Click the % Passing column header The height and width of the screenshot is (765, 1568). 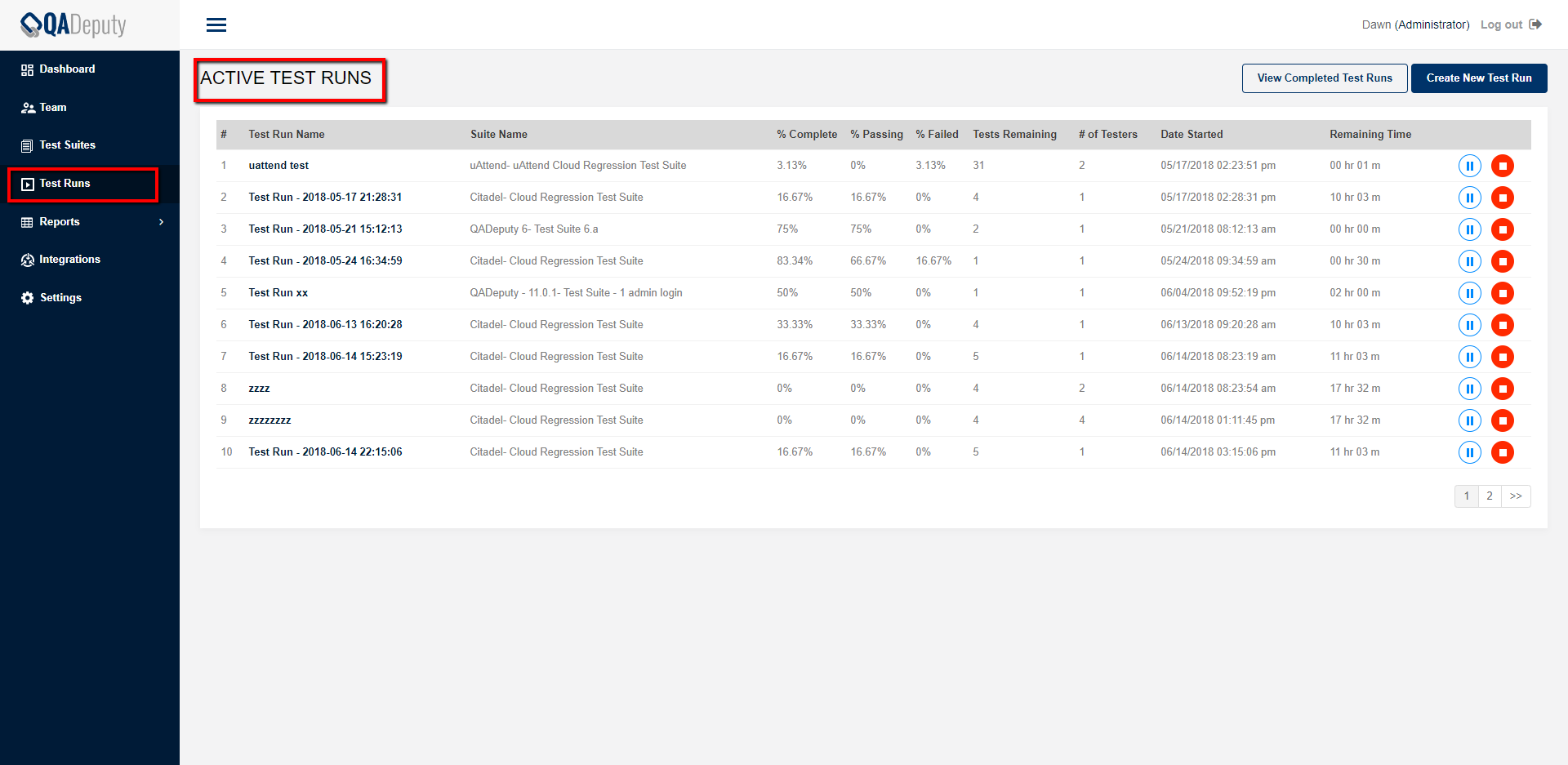(x=876, y=135)
